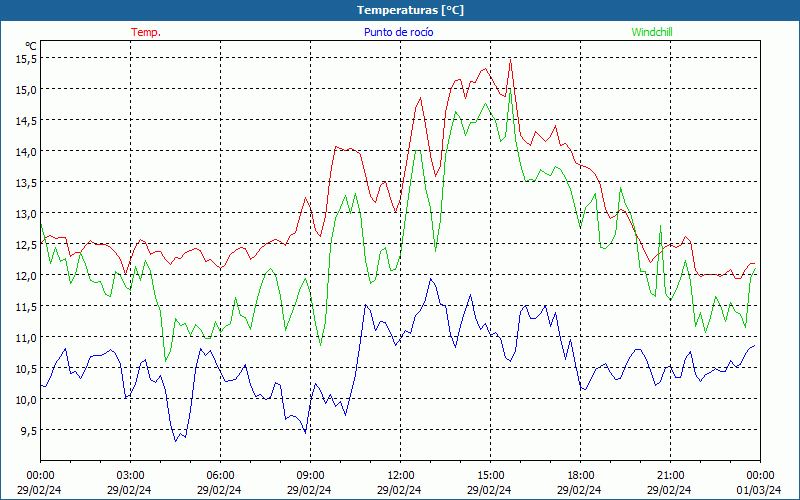Click the 06:00 time label
Viewport: 800px width, 500px height.
220,476
